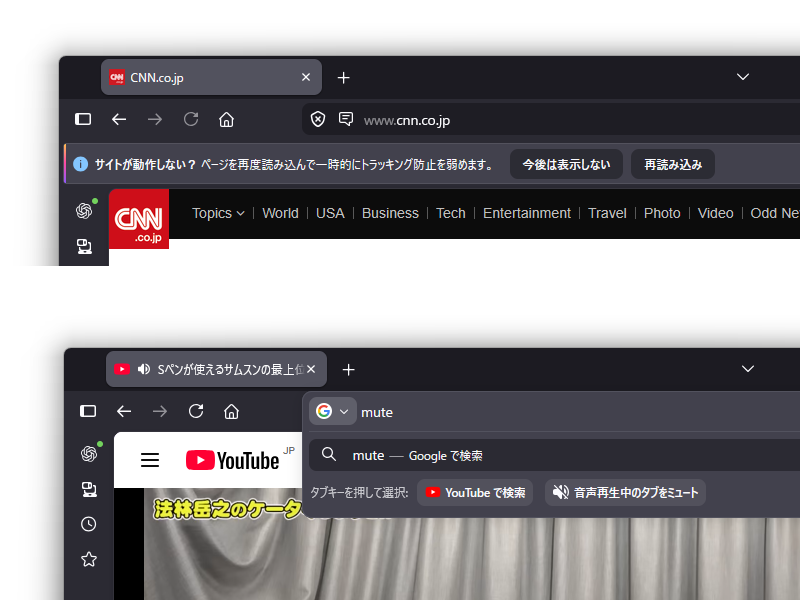Screen dimensions: 800x600
Task: Go forward in the YouTube window
Action: pos(160,411)
